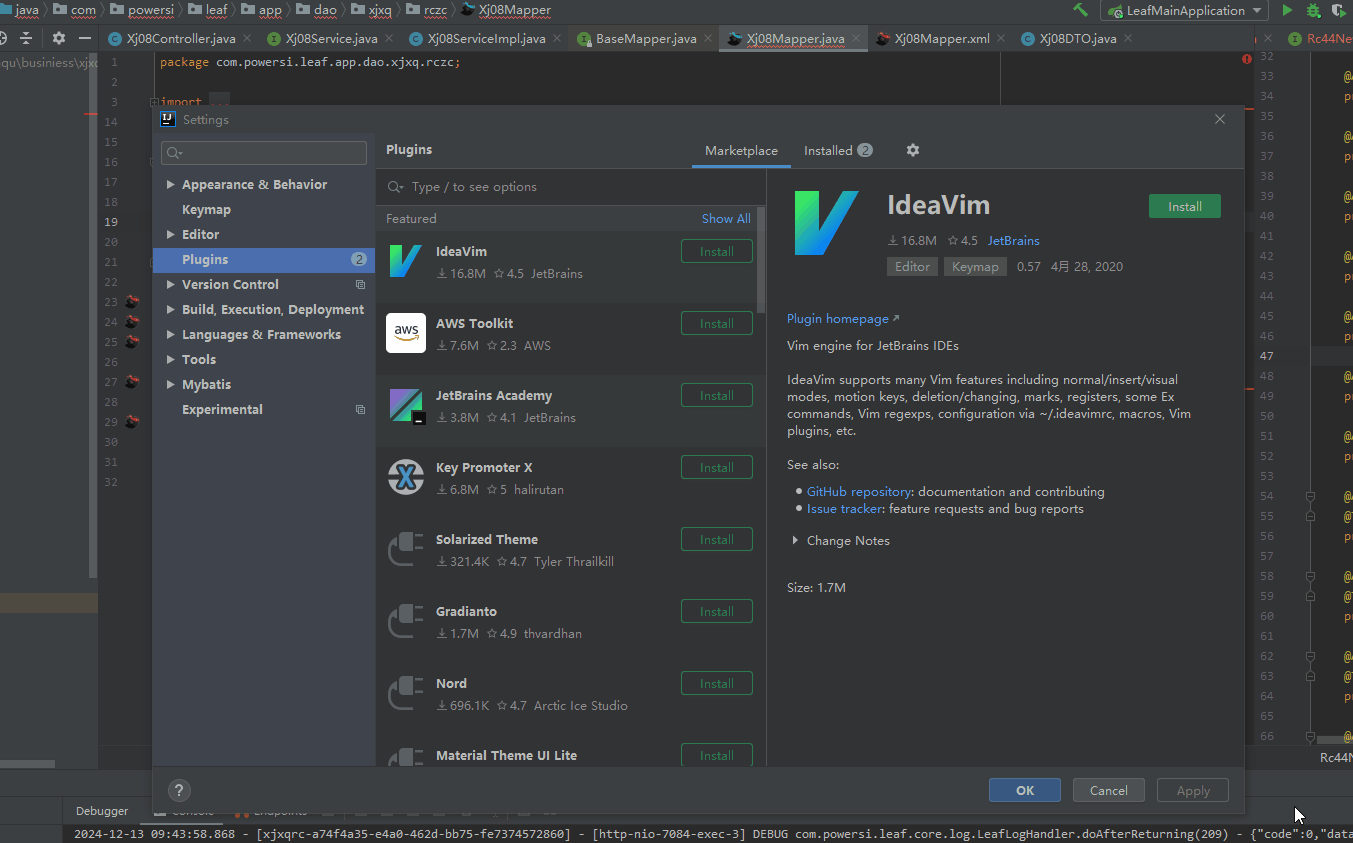Screen dimensions: 1353x843
Task: Close the Xj08Controller.java editor tab
Action: tap(247, 39)
